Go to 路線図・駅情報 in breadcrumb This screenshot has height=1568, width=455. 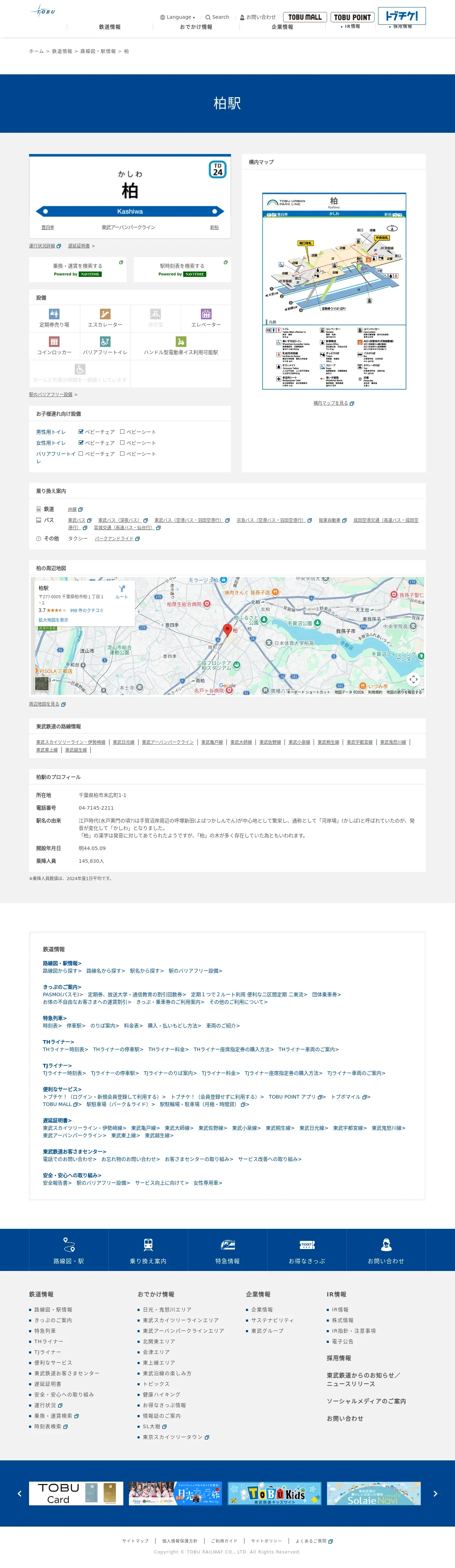coord(98,52)
